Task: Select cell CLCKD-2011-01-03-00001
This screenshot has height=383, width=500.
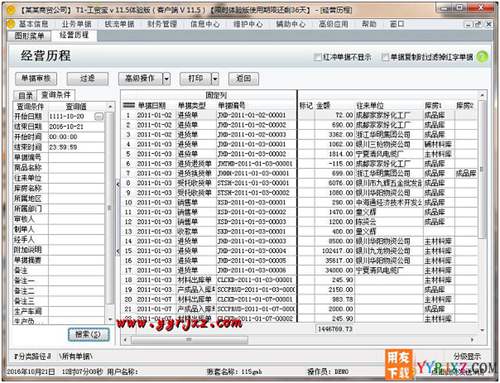Action: click(x=256, y=280)
